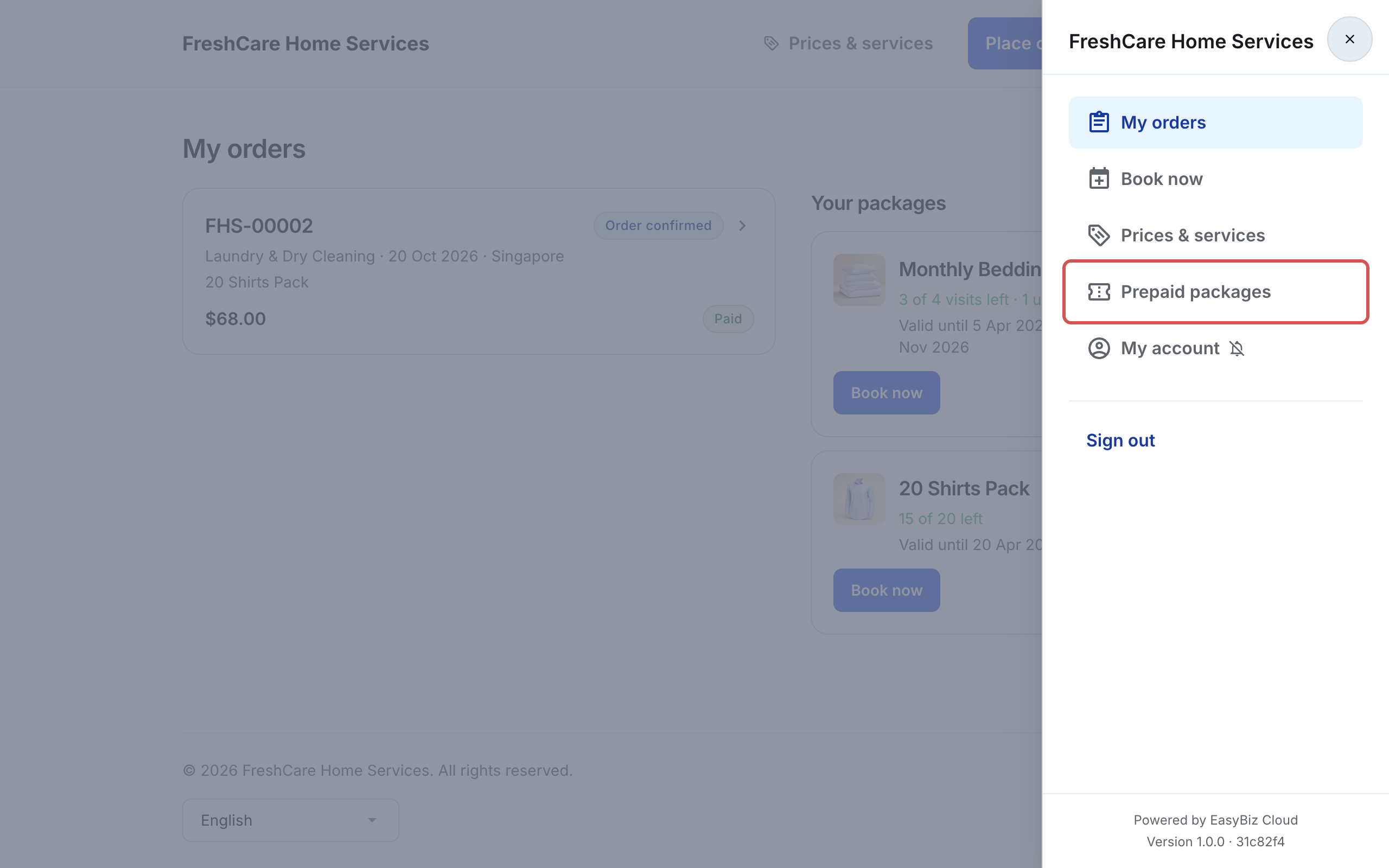
Task: Click the '3 of 4 visits left' text
Action: [x=953, y=299]
